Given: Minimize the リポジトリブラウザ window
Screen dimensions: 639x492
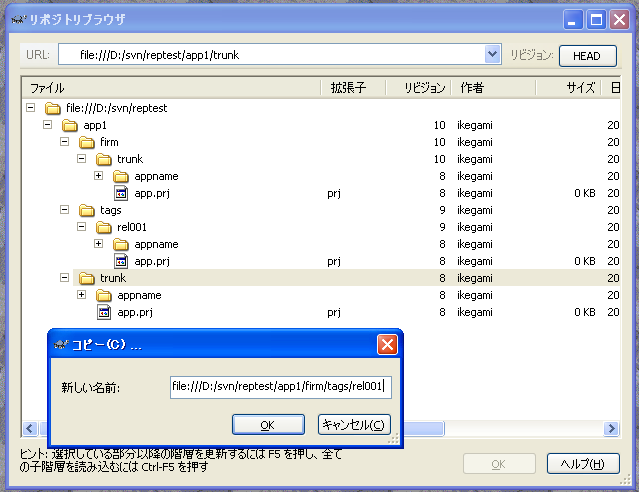Looking at the screenshot, I should [x=573, y=20].
